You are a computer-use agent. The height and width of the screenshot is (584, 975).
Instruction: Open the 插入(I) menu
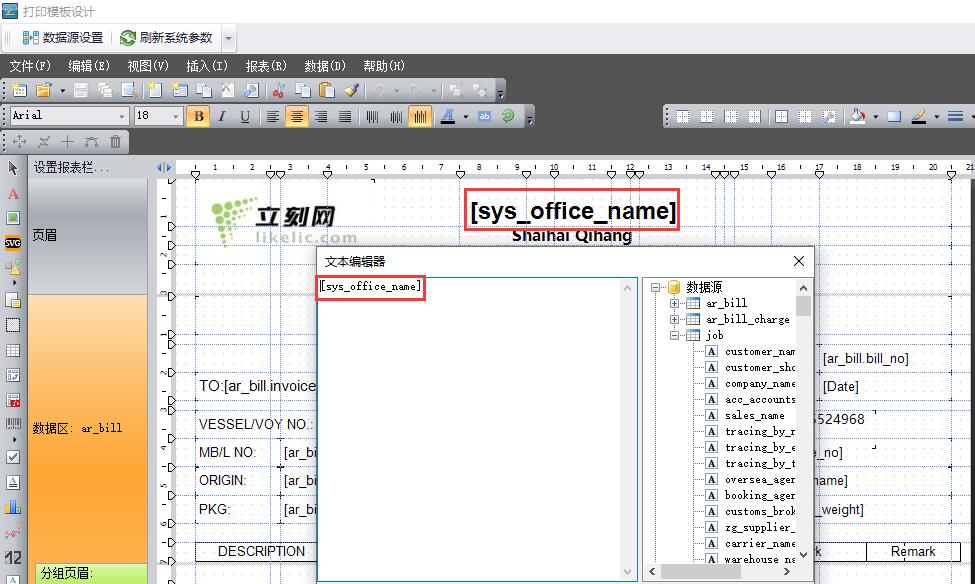click(x=206, y=66)
